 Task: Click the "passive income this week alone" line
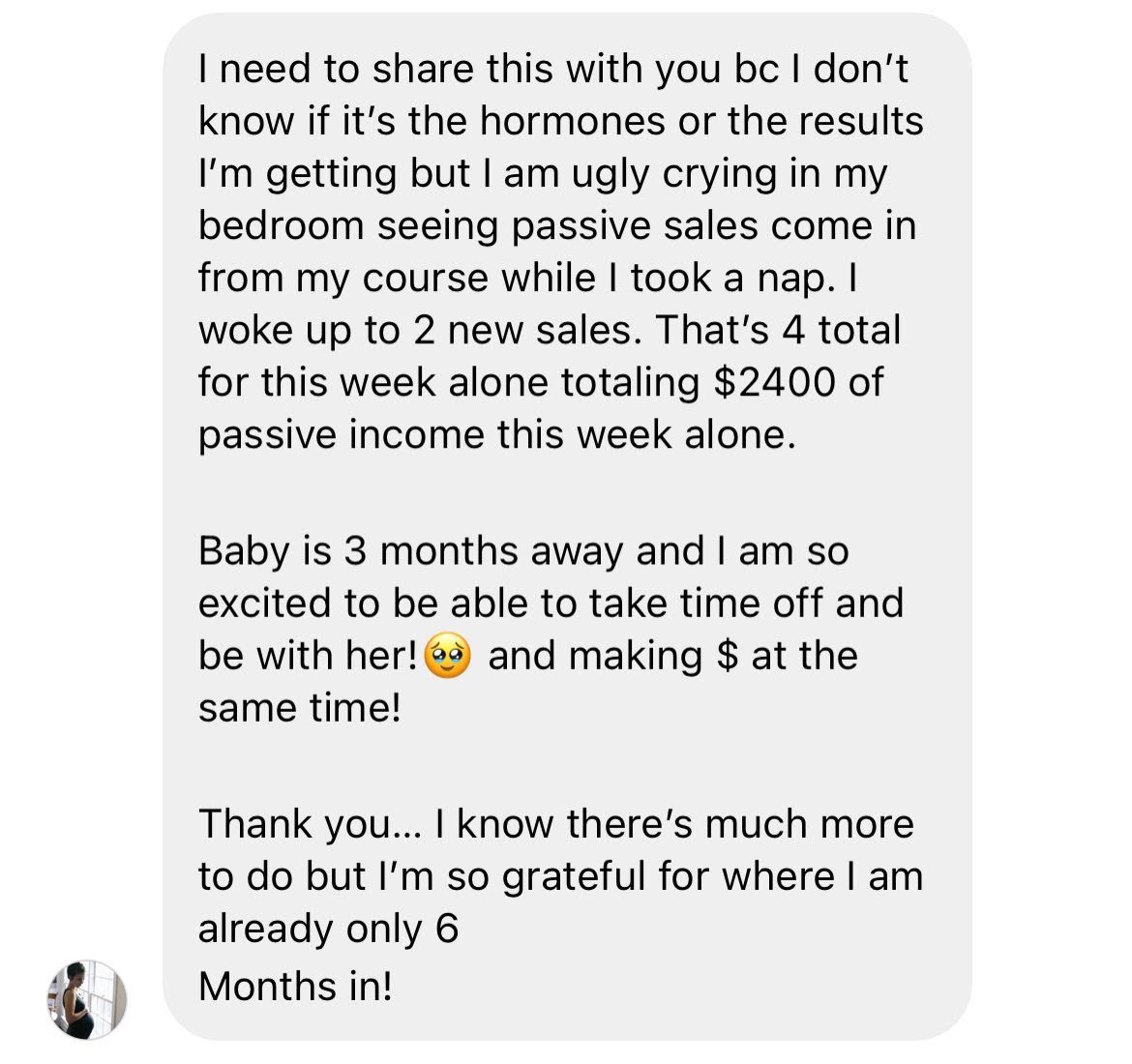(496, 435)
